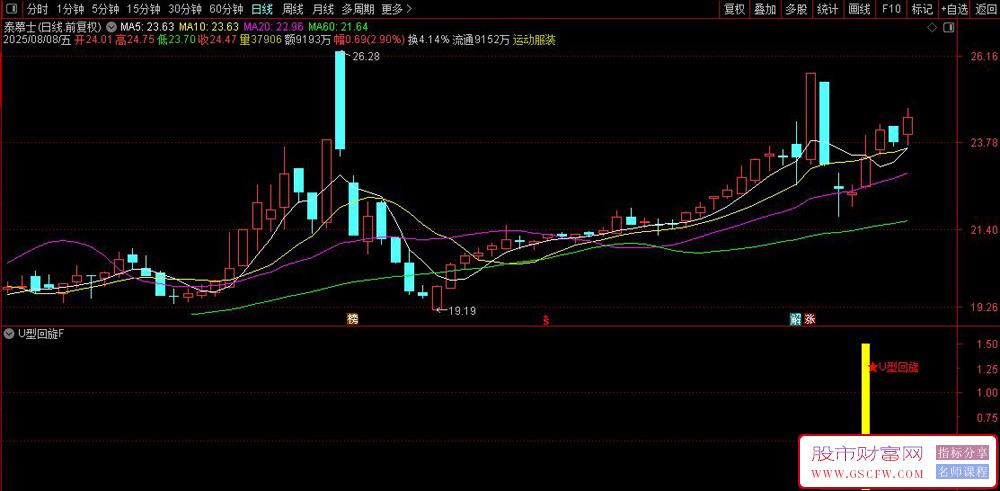Screen dimensions: 1000x491
Task: Expand the main chart indicator dropdown arrow
Action: click(112, 27)
